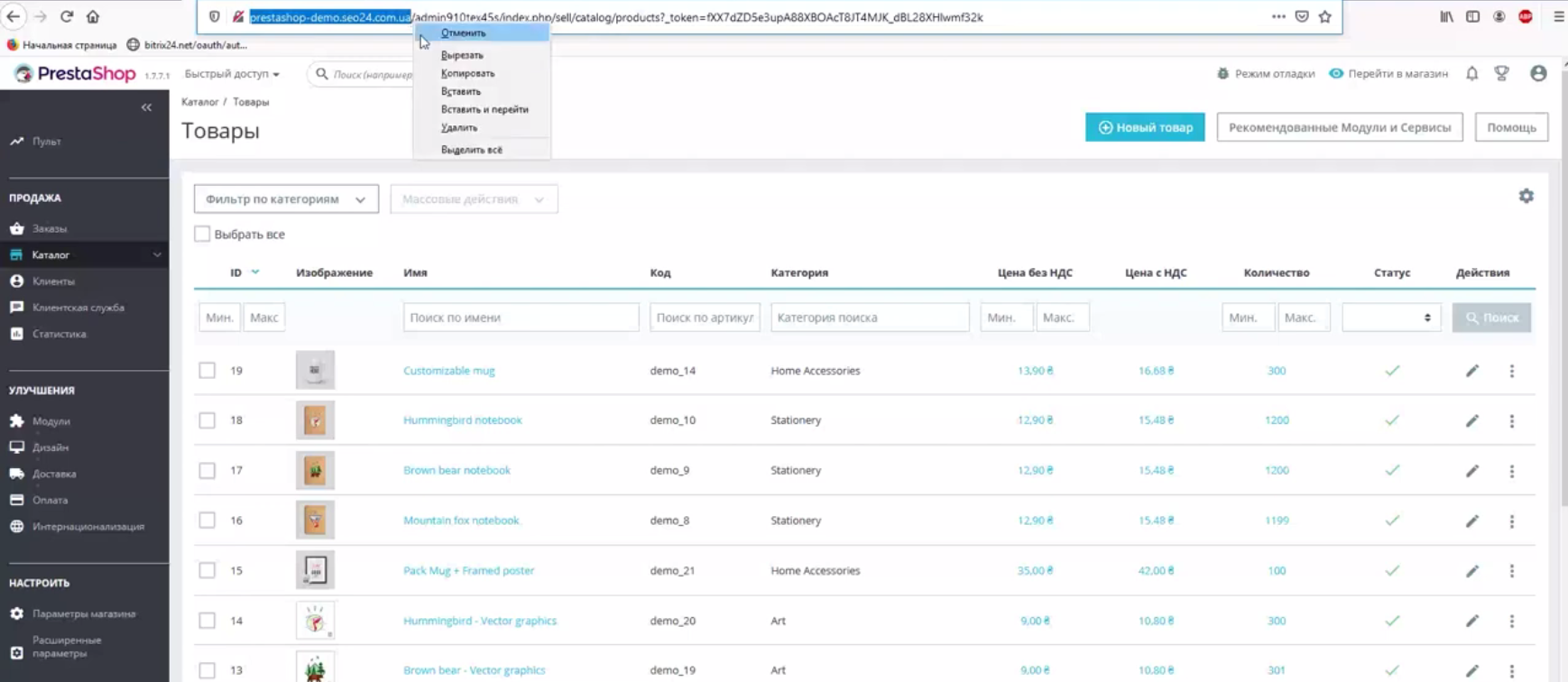
Task: Click the PrestaShop logo
Action: click(x=75, y=74)
